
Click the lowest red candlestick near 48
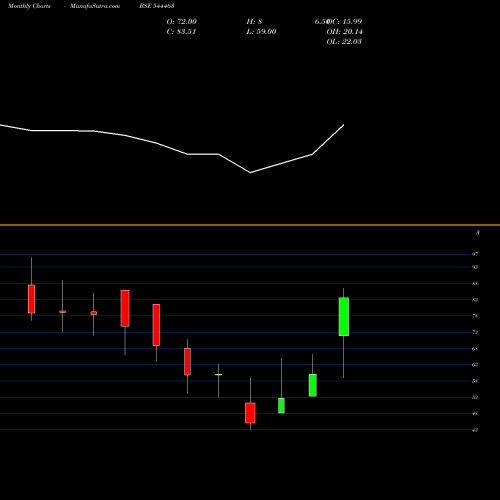click(250, 413)
